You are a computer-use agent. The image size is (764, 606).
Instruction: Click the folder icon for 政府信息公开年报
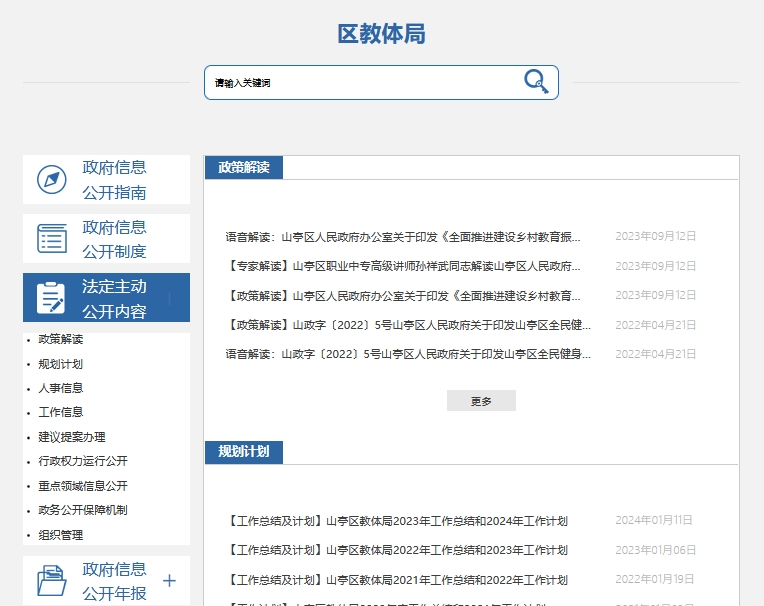(x=51, y=581)
